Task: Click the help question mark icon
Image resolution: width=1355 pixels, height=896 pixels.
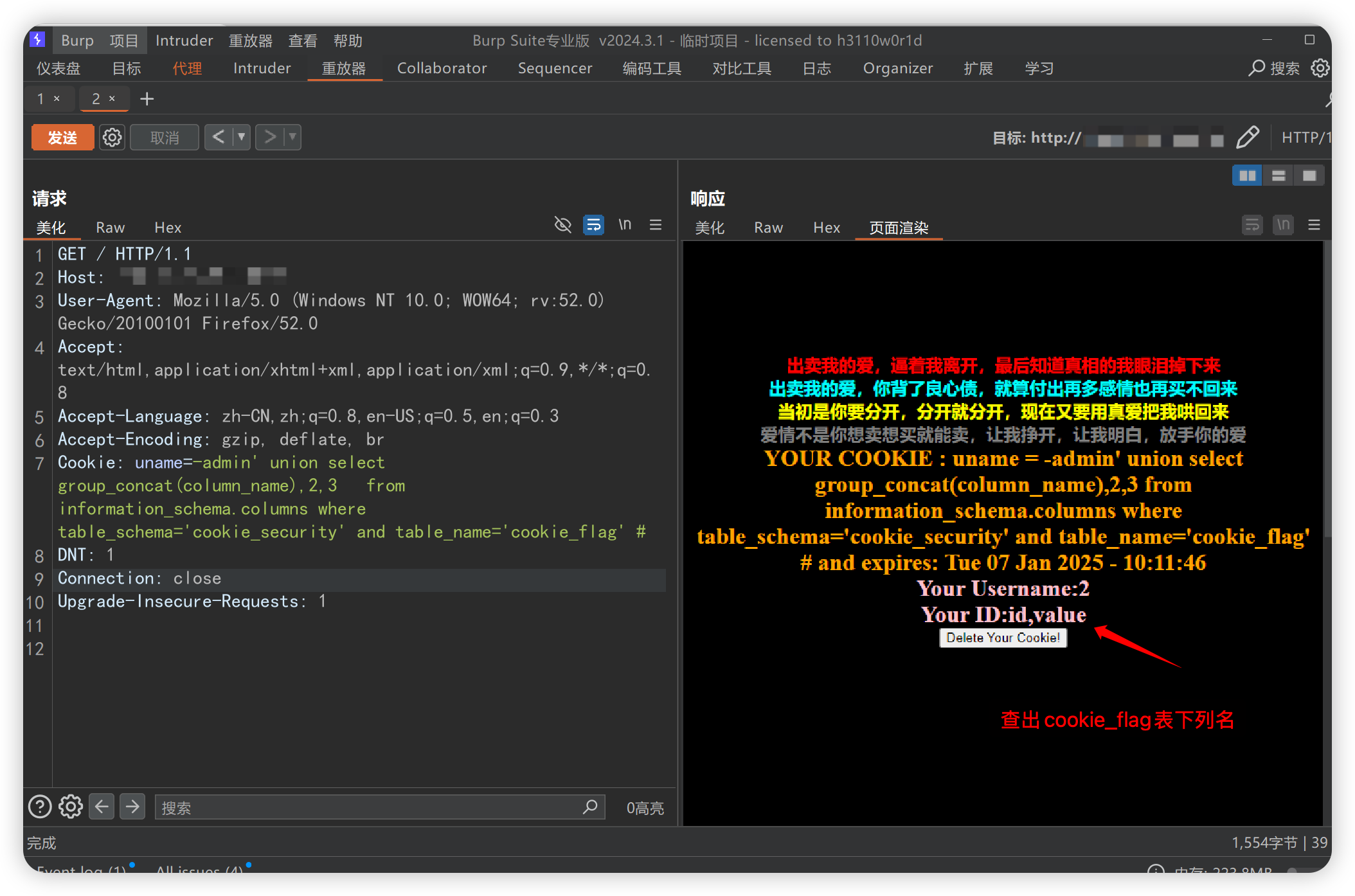Action: click(x=40, y=807)
